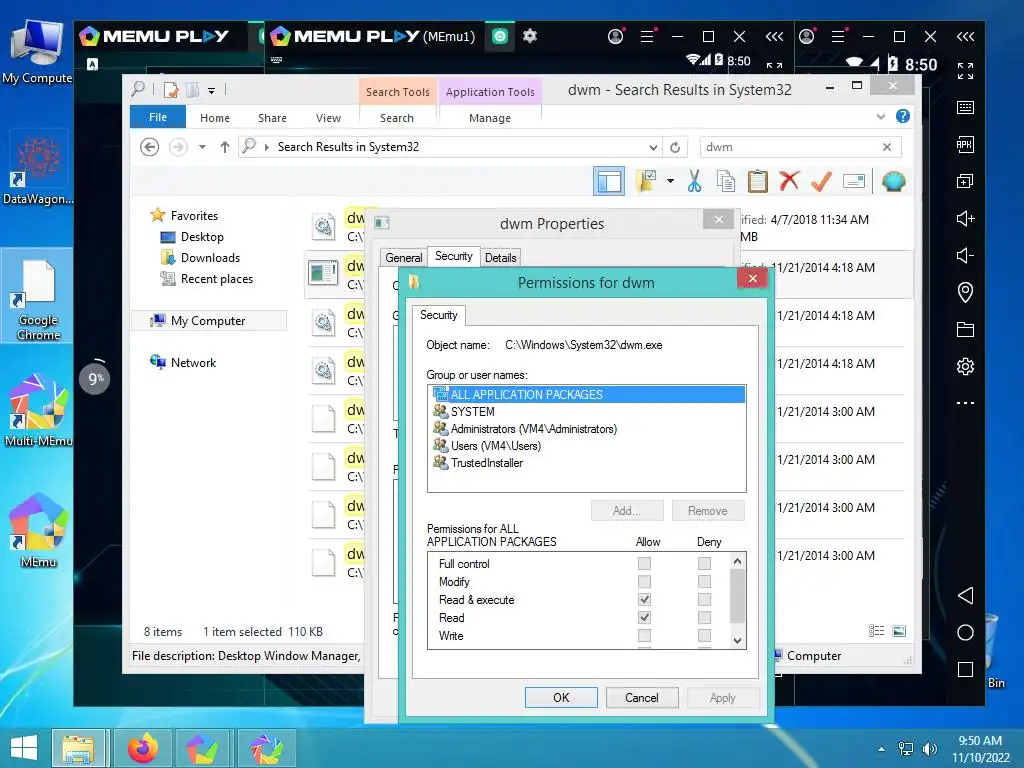Open MEmu location pin icon
The width and height of the screenshot is (1024, 768).
pyautogui.click(x=965, y=292)
